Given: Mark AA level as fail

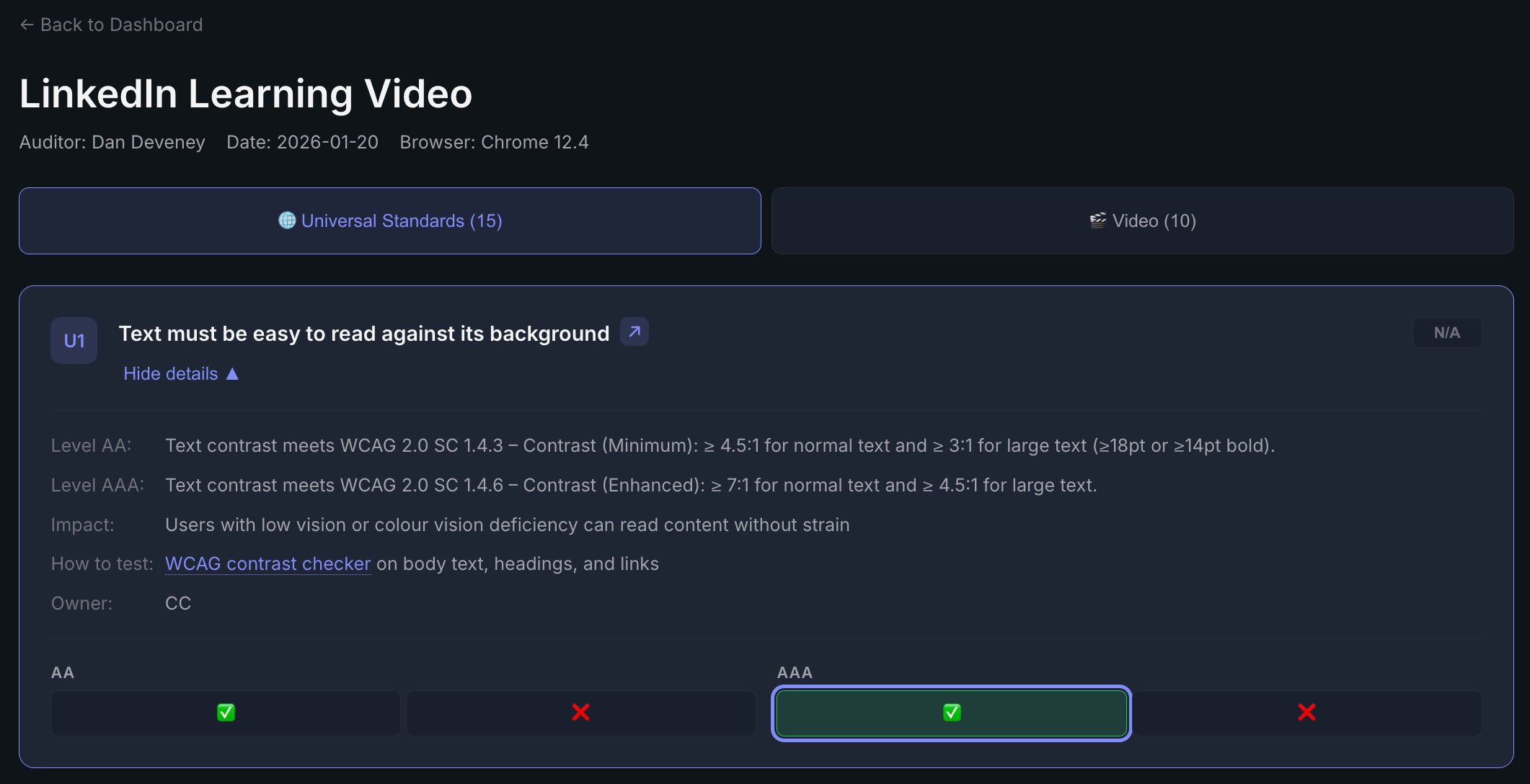Looking at the screenshot, I should (581, 713).
